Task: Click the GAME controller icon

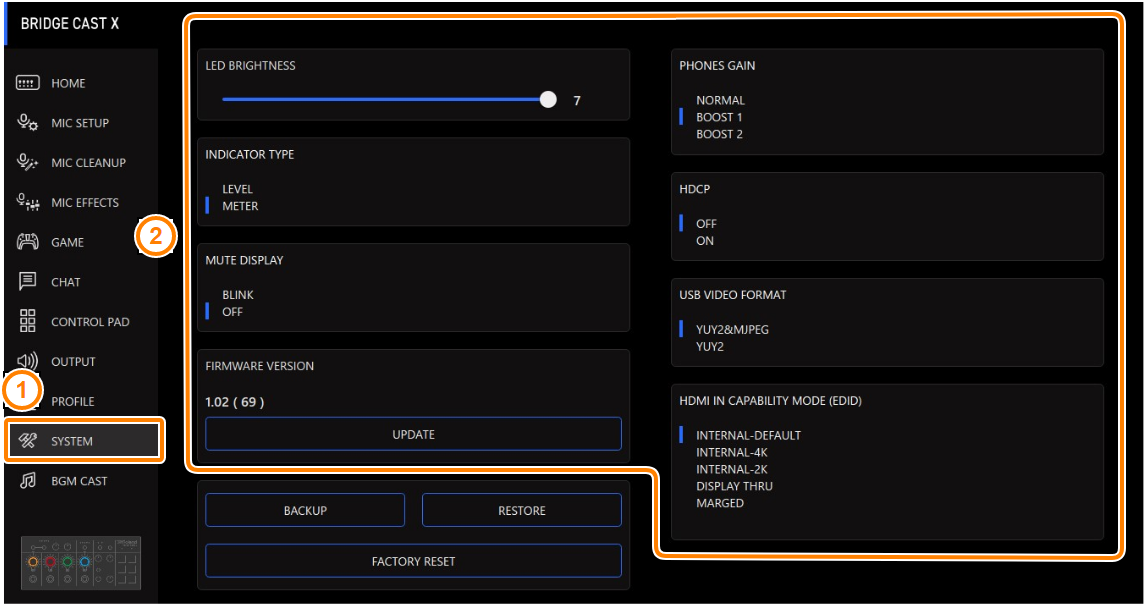Action: (28, 242)
